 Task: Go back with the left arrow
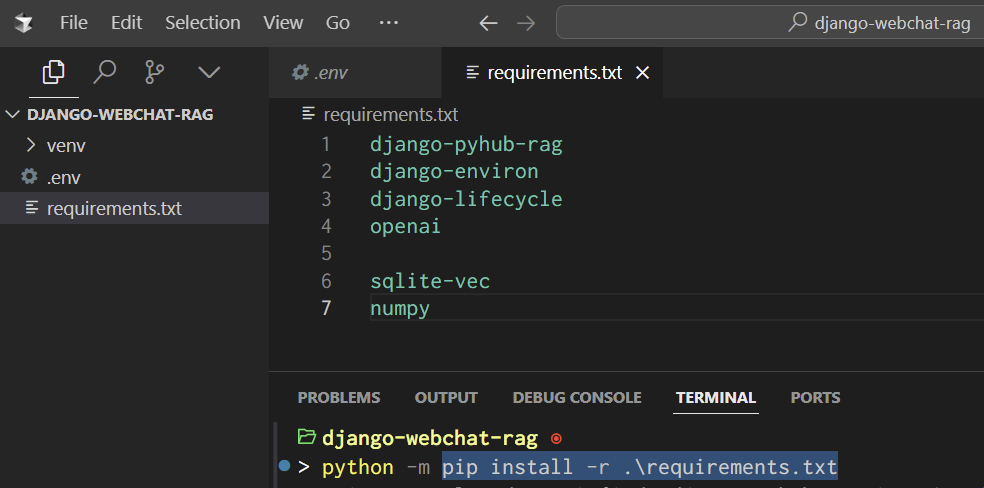488,23
